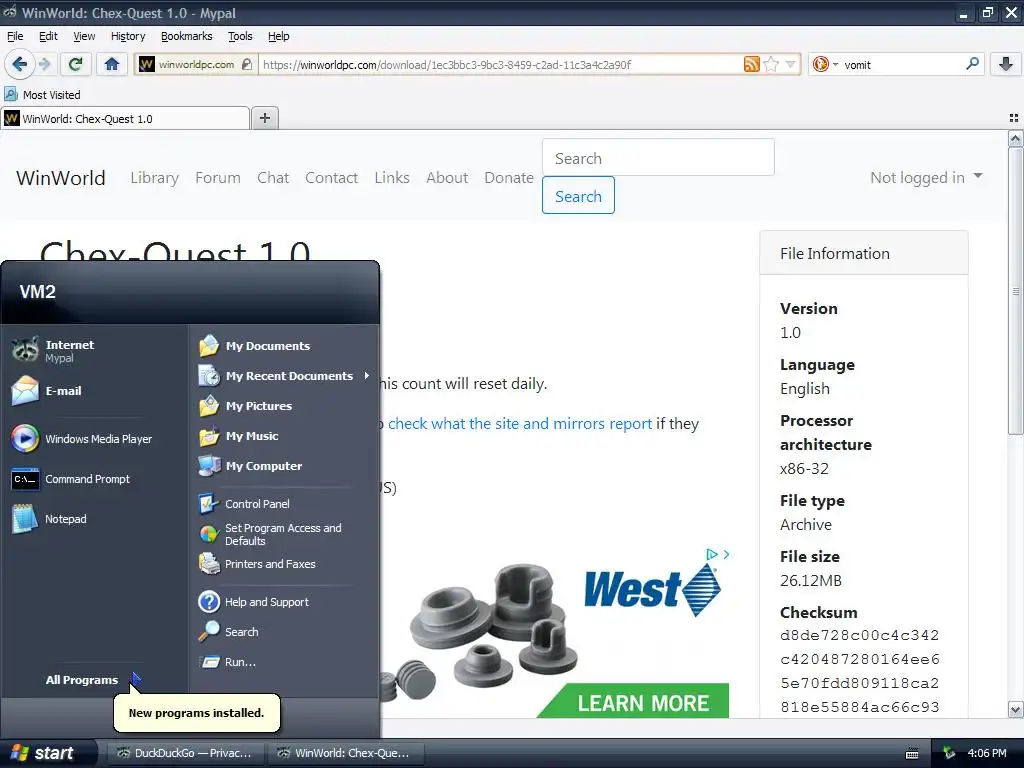Viewport: 1024px width, 768px height.
Task: Click the forward navigation arrow
Action: pos(44,64)
